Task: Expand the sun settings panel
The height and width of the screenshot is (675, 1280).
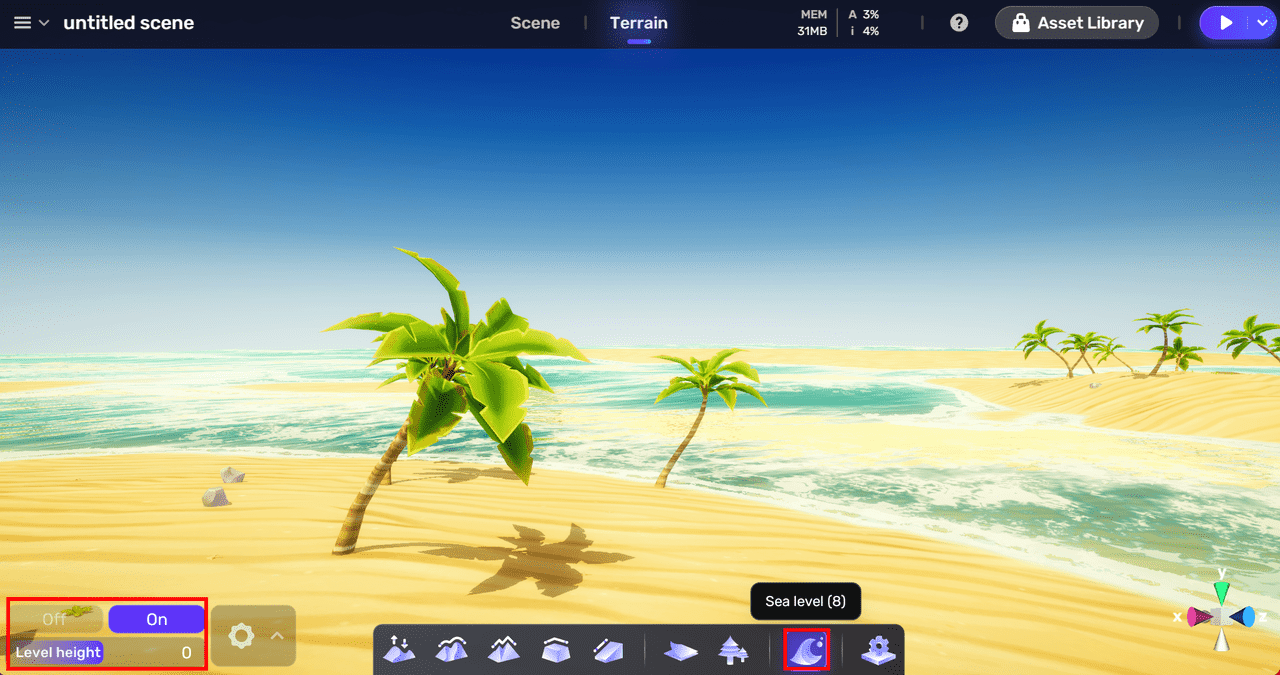Action: (278, 635)
